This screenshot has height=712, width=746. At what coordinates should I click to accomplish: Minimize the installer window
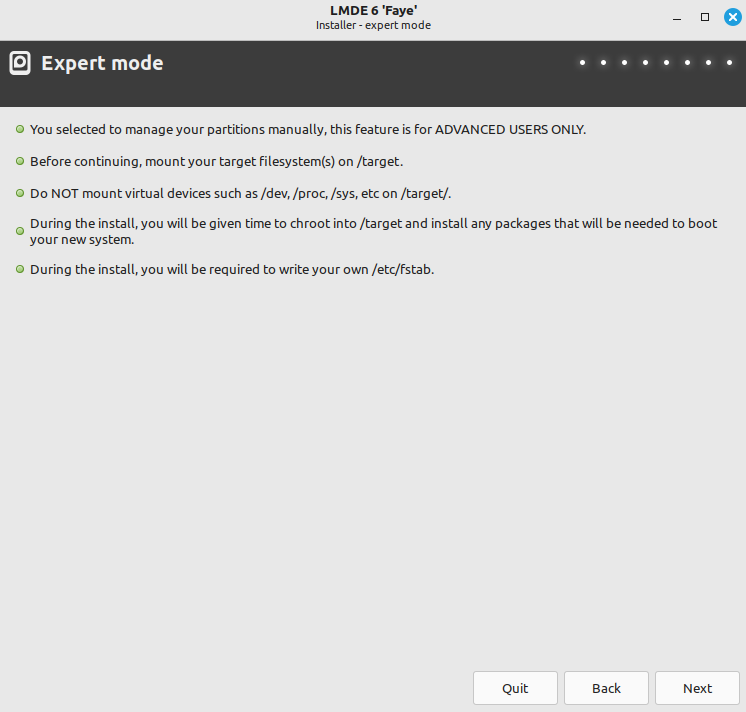click(677, 18)
